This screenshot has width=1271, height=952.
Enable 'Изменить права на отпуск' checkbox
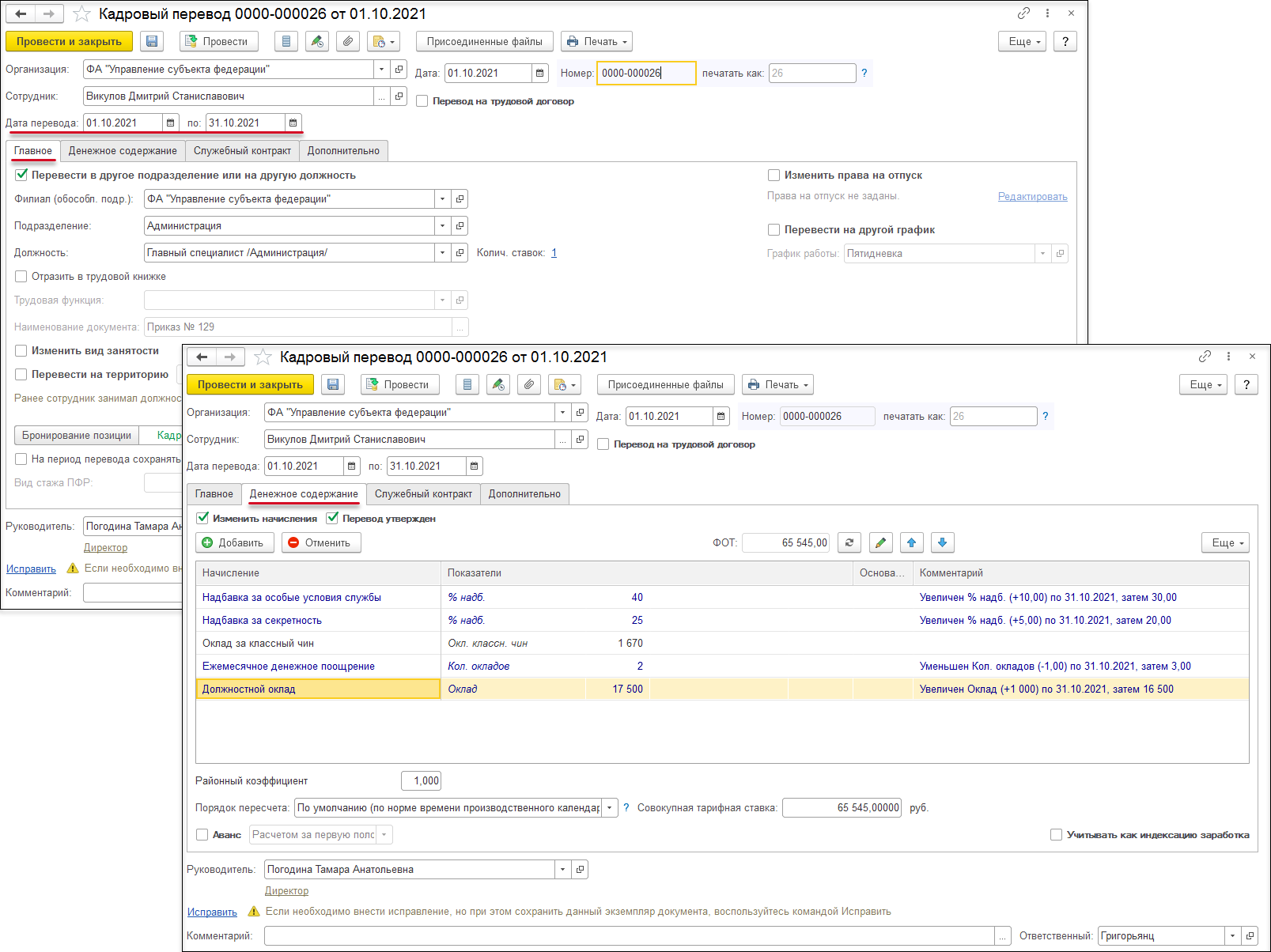click(x=774, y=175)
